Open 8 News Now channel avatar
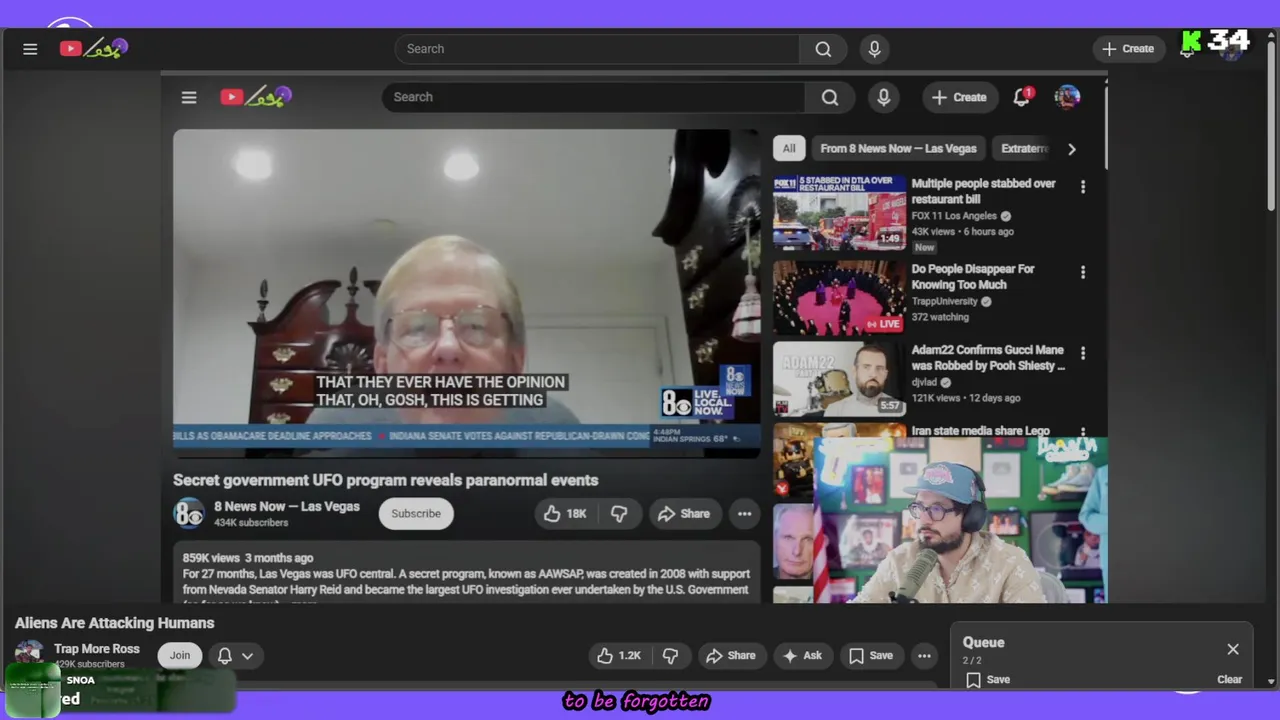Image resolution: width=1280 pixels, height=720 pixels. pyautogui.click(x=189, y=513)
